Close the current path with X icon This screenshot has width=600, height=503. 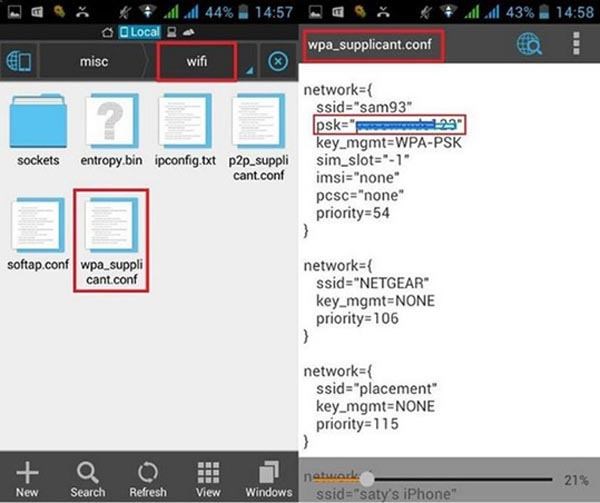pos(278,61)
